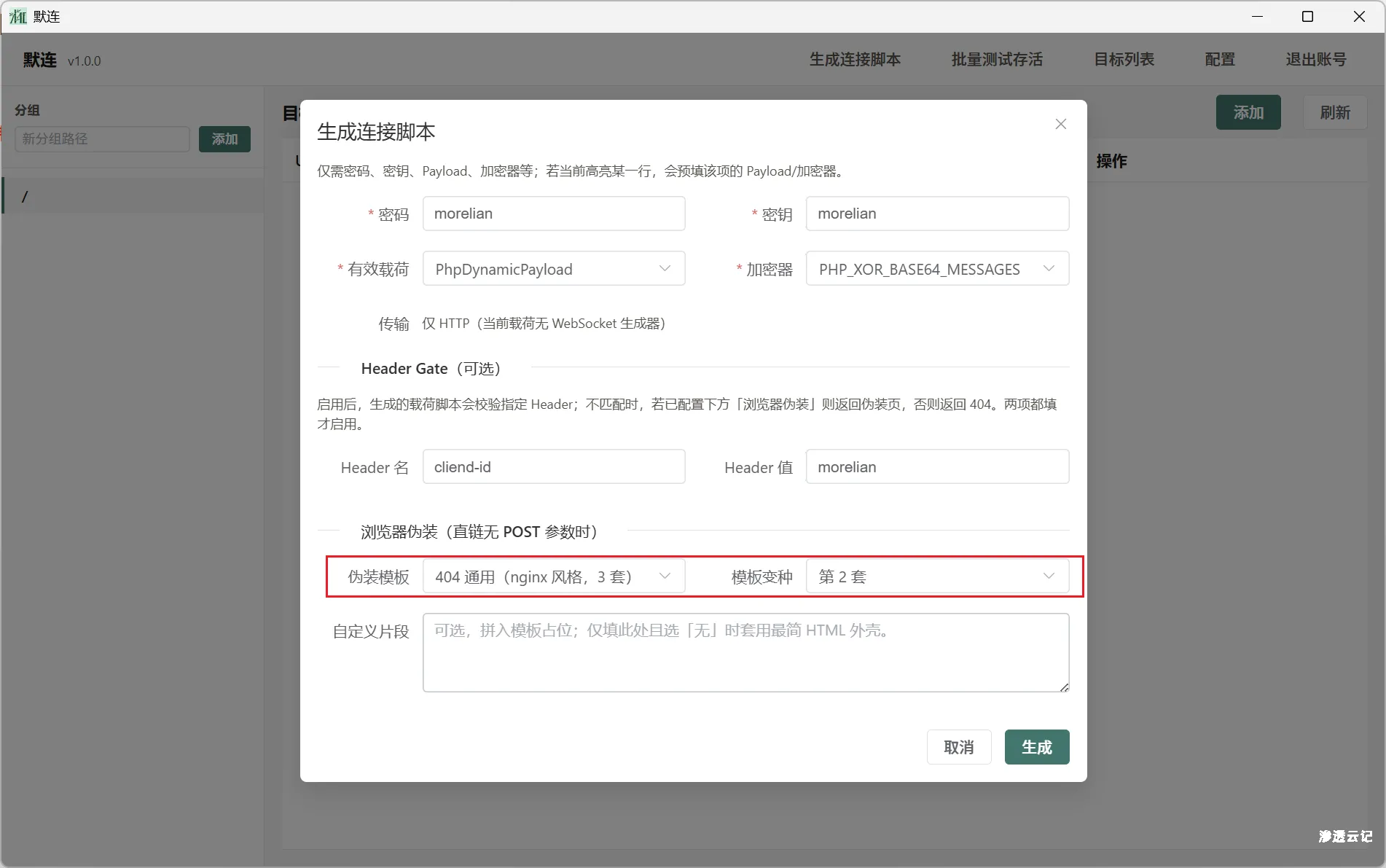The image size is (1386, 868).
Task: Open the 模板变种 variant dropdown
Action: pyautogui.click(x=937, y=576)
